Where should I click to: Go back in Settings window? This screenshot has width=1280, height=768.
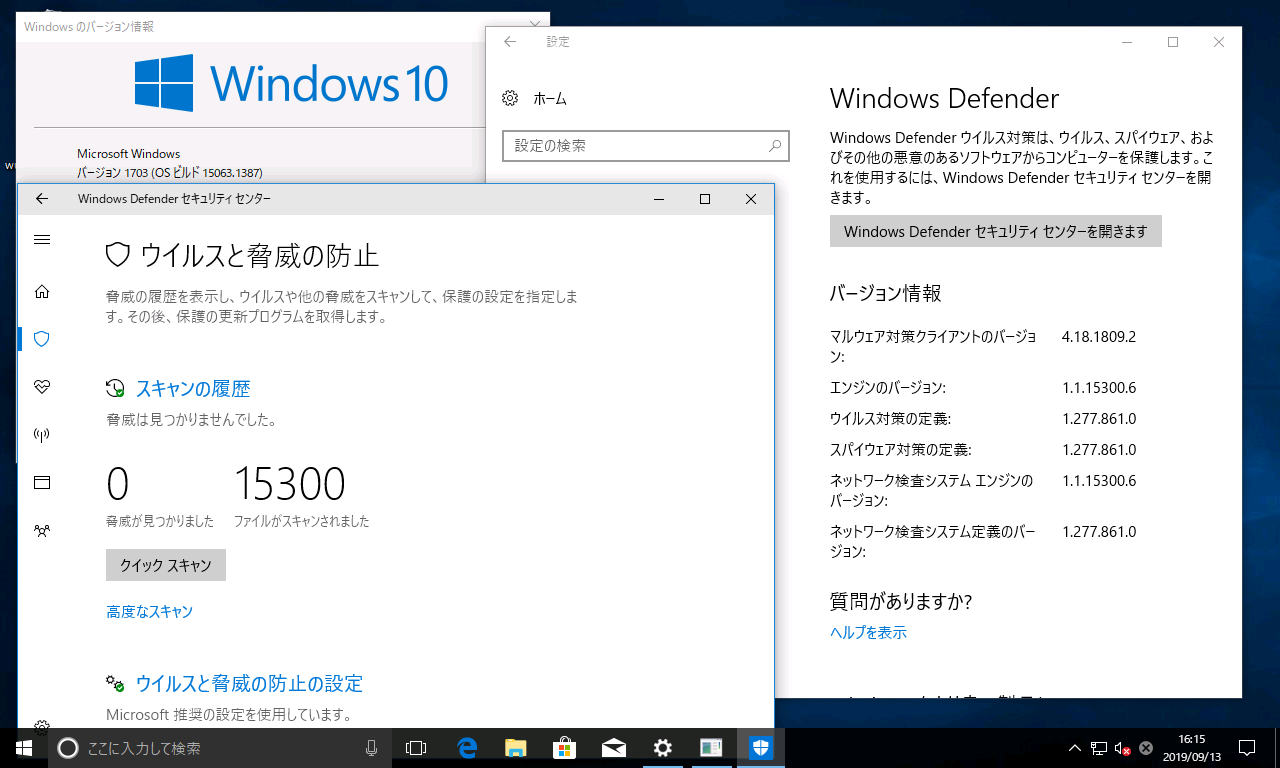tap(510, 42)
